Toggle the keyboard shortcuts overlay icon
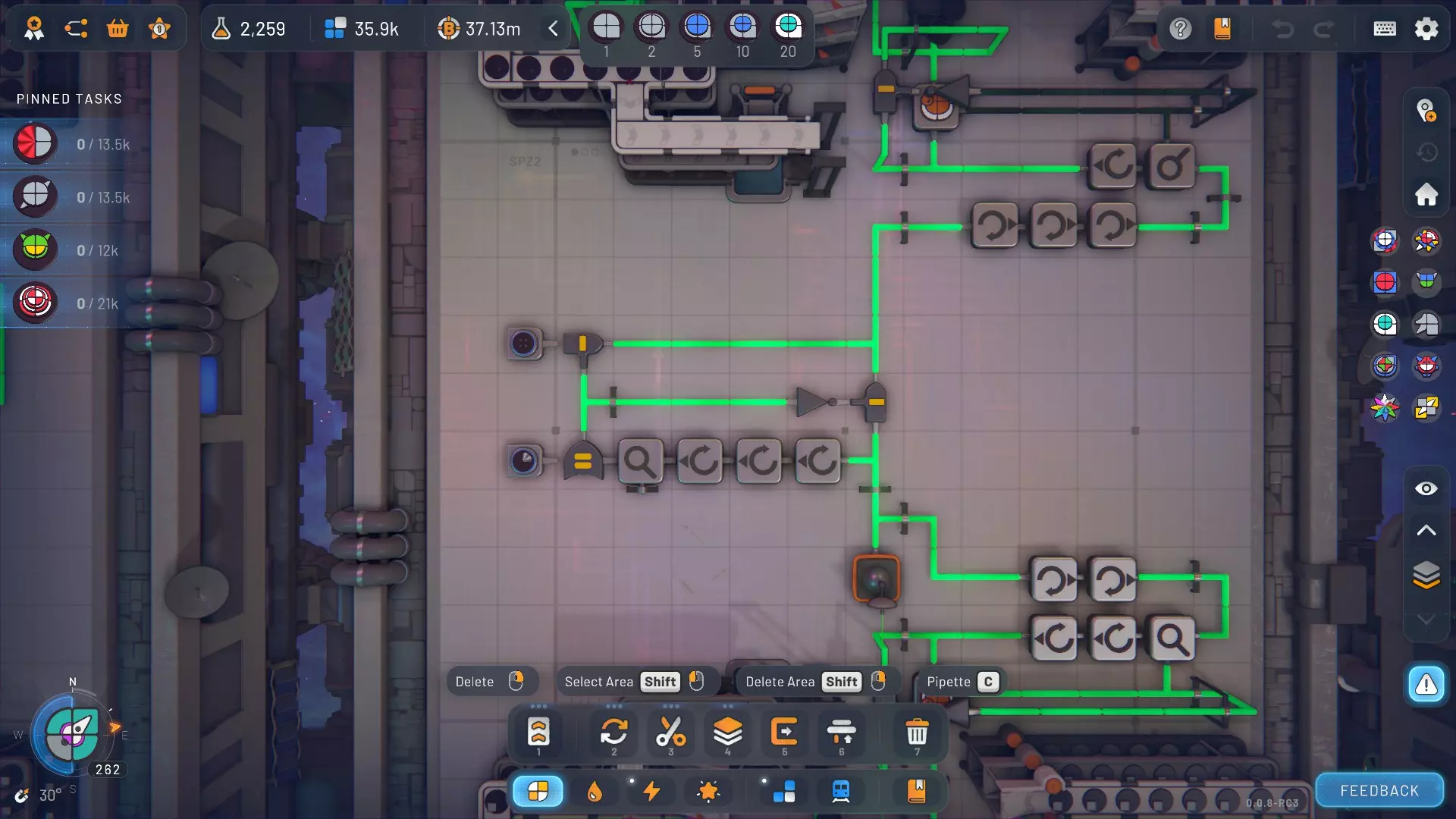This screenshot has height=819, width=1456. coord(1384,29)
